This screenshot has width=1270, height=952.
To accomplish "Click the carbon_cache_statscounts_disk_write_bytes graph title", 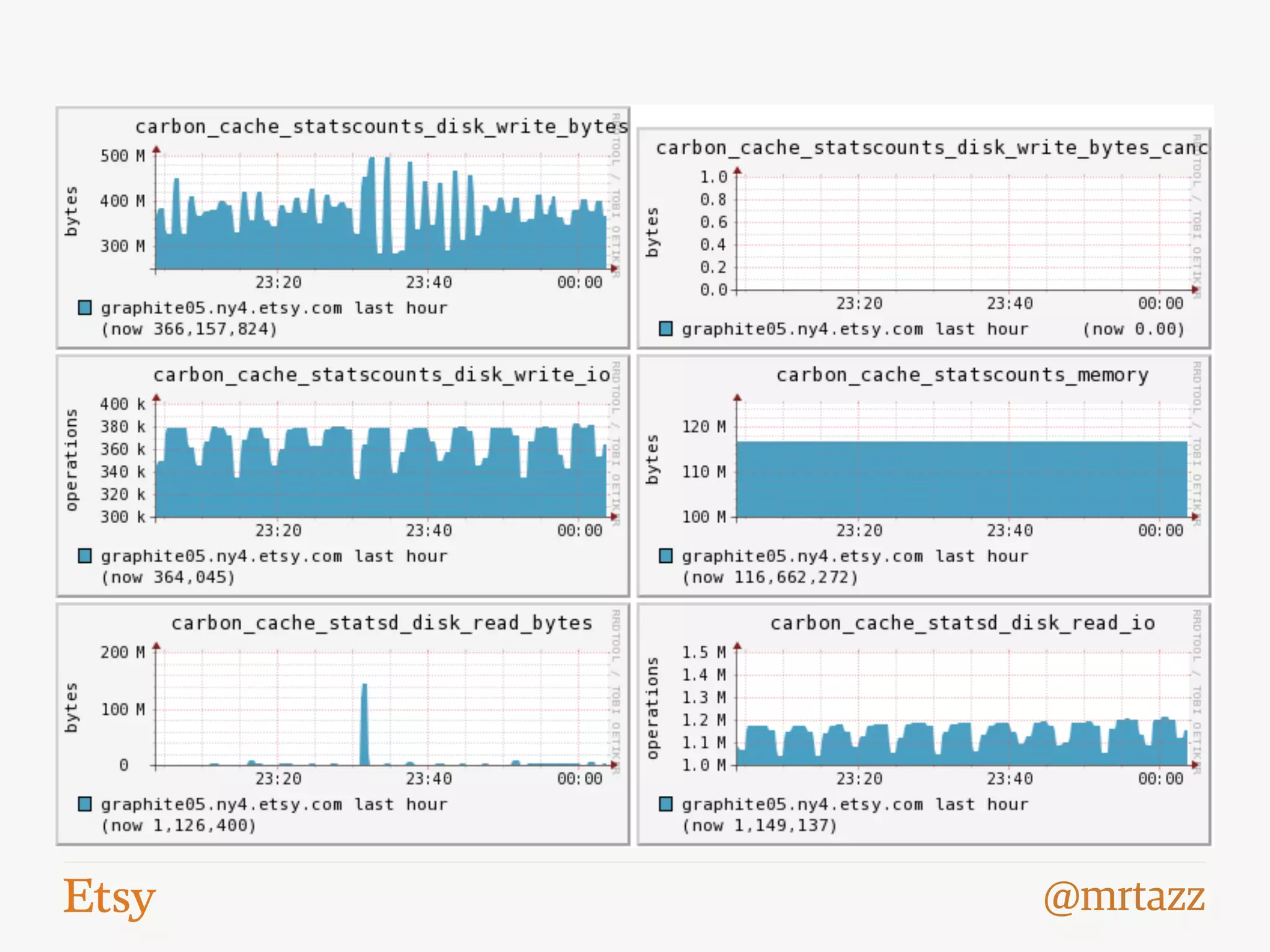I will point(381,126).
